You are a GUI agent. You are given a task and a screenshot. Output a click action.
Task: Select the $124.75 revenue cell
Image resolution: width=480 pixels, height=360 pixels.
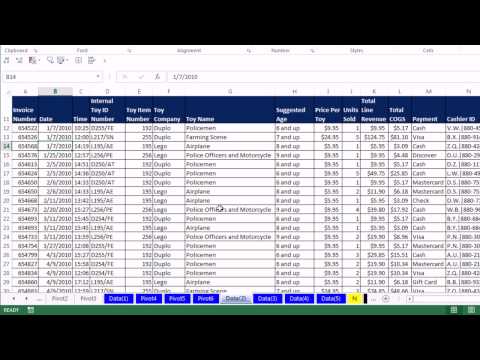(374, 137)
